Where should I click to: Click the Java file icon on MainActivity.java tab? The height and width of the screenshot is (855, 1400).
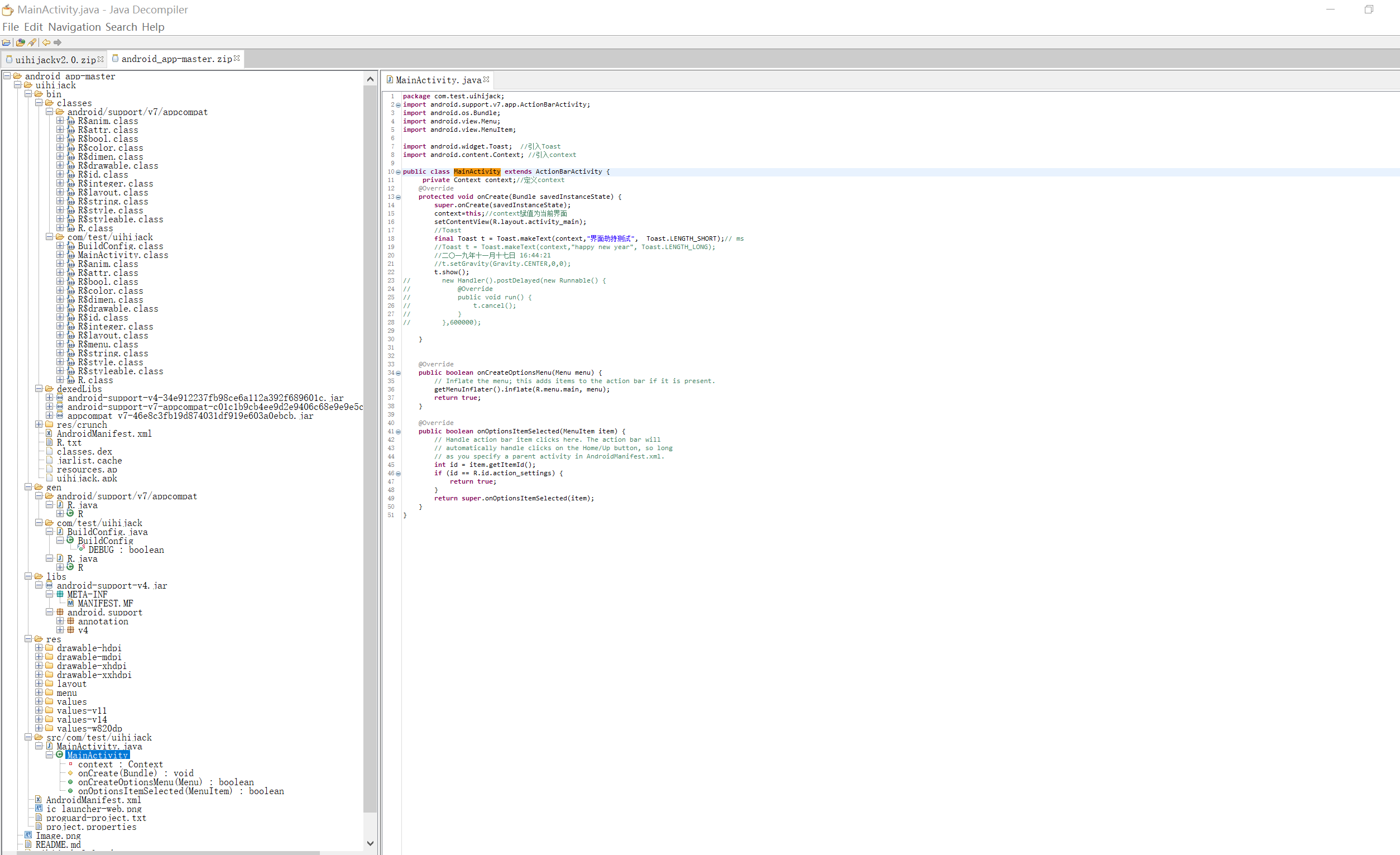pyautogui.click(x=389, y=80)
